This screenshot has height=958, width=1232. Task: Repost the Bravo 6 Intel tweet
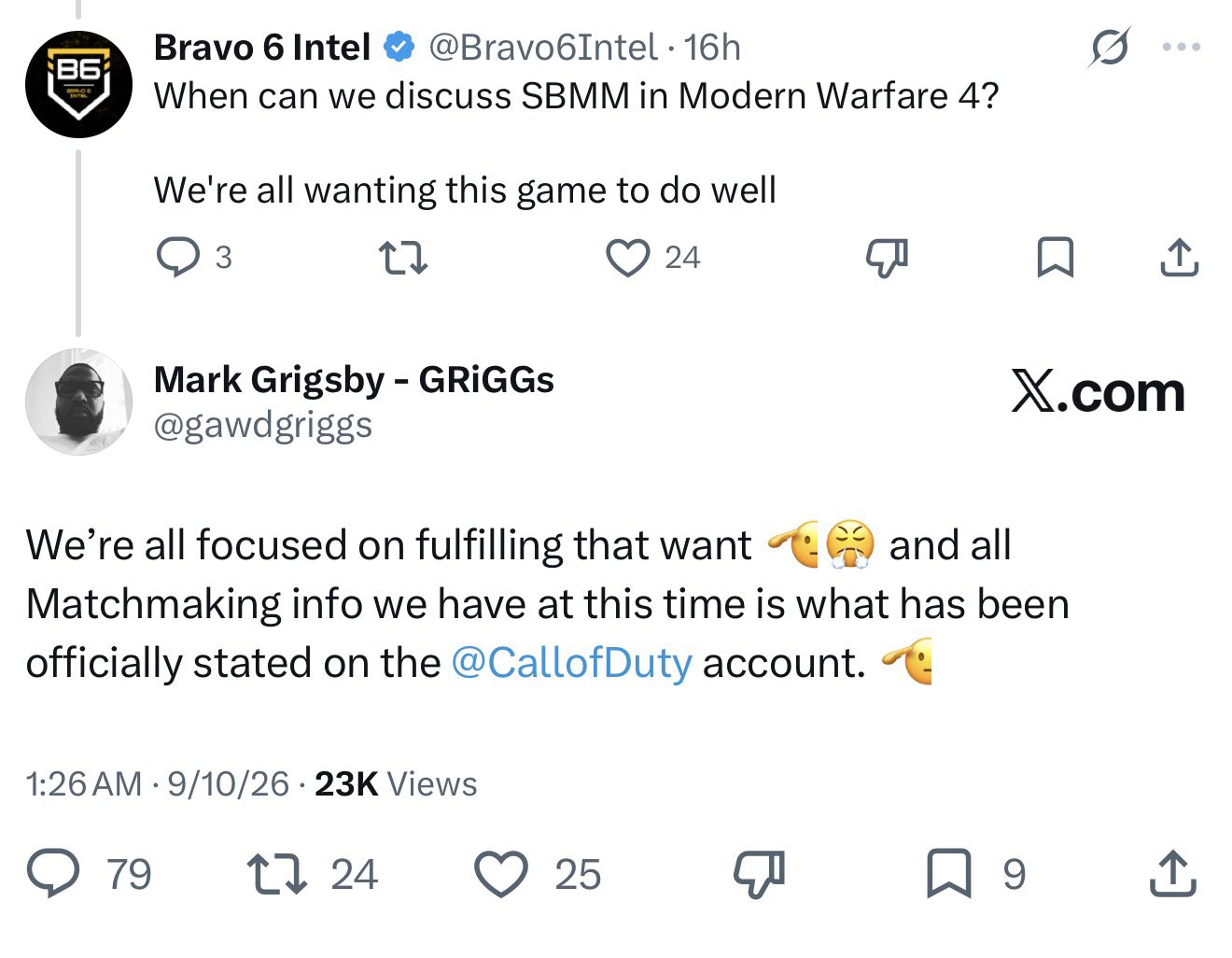402,258
